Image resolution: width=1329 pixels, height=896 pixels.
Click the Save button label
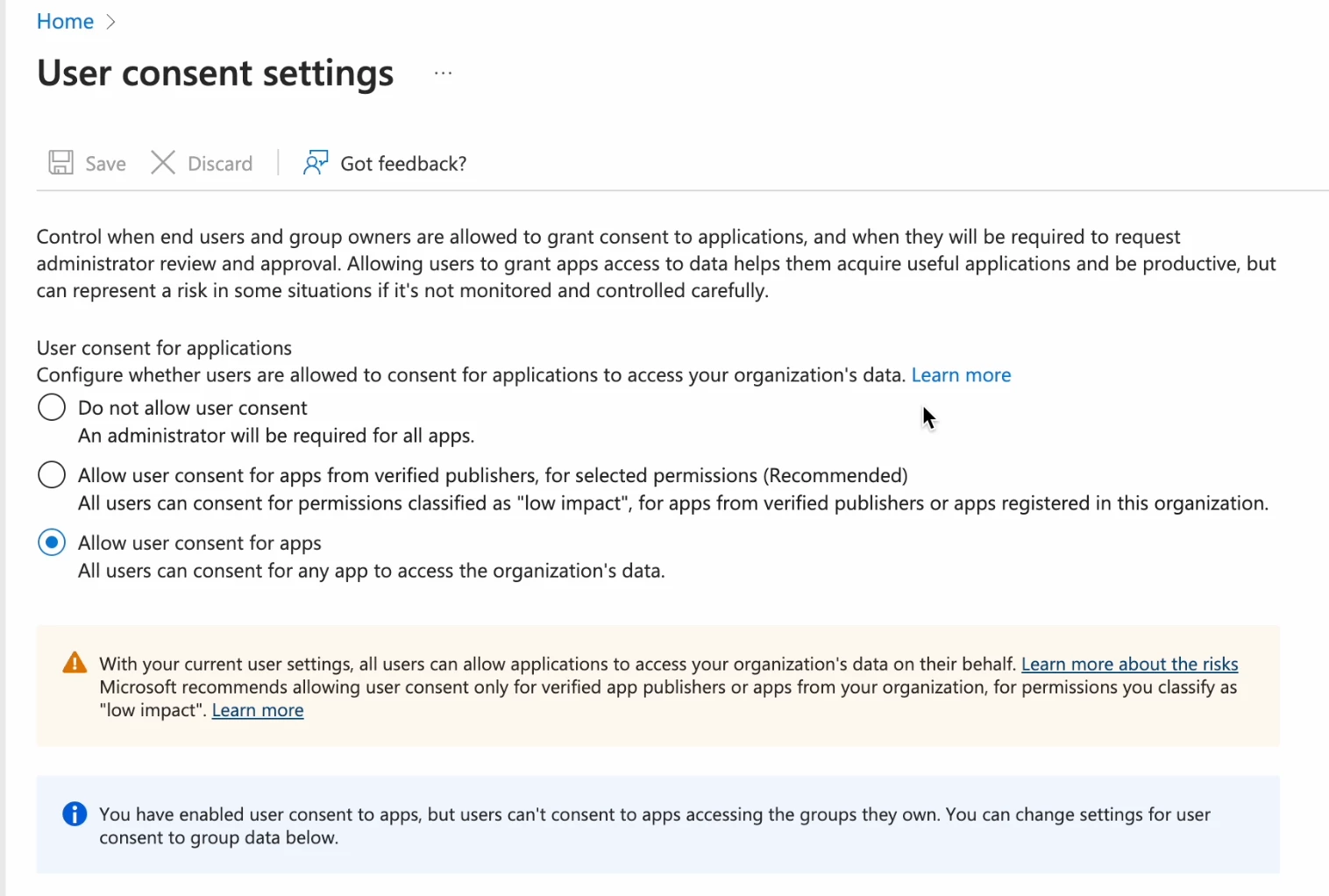click(105, 164)
